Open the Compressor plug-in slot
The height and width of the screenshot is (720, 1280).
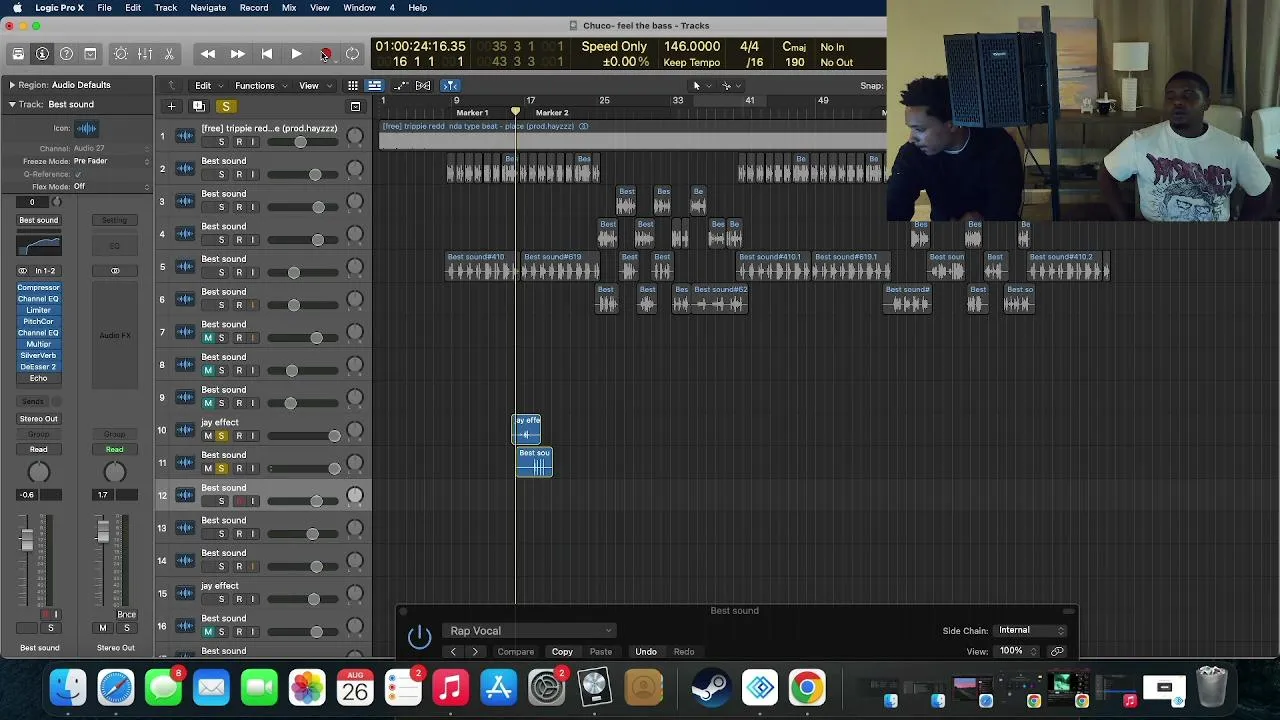[x=38, y=288]
